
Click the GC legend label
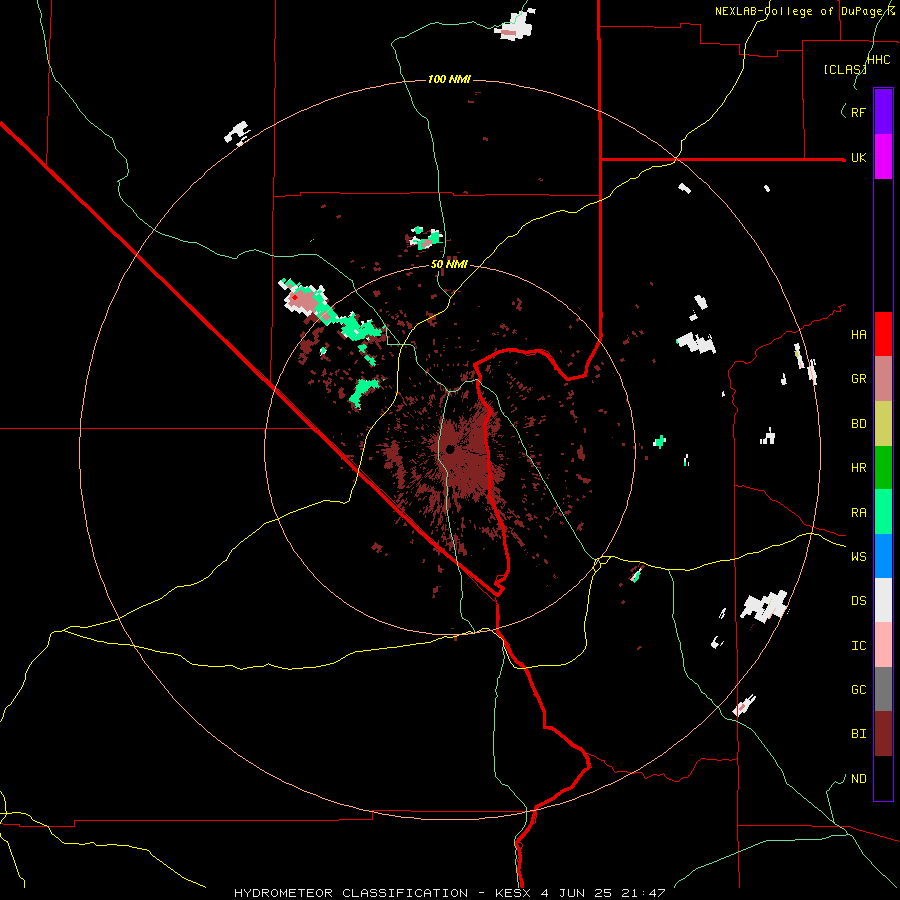(858, 690)
